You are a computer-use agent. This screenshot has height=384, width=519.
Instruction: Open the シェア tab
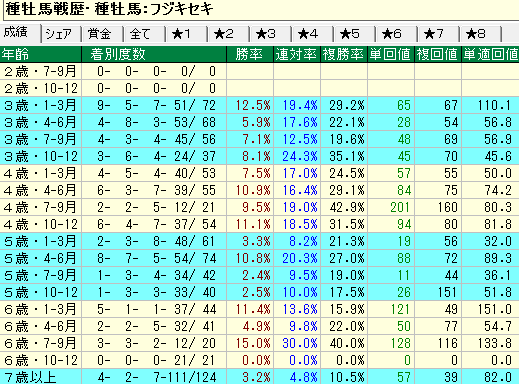(x=61, y=34)
